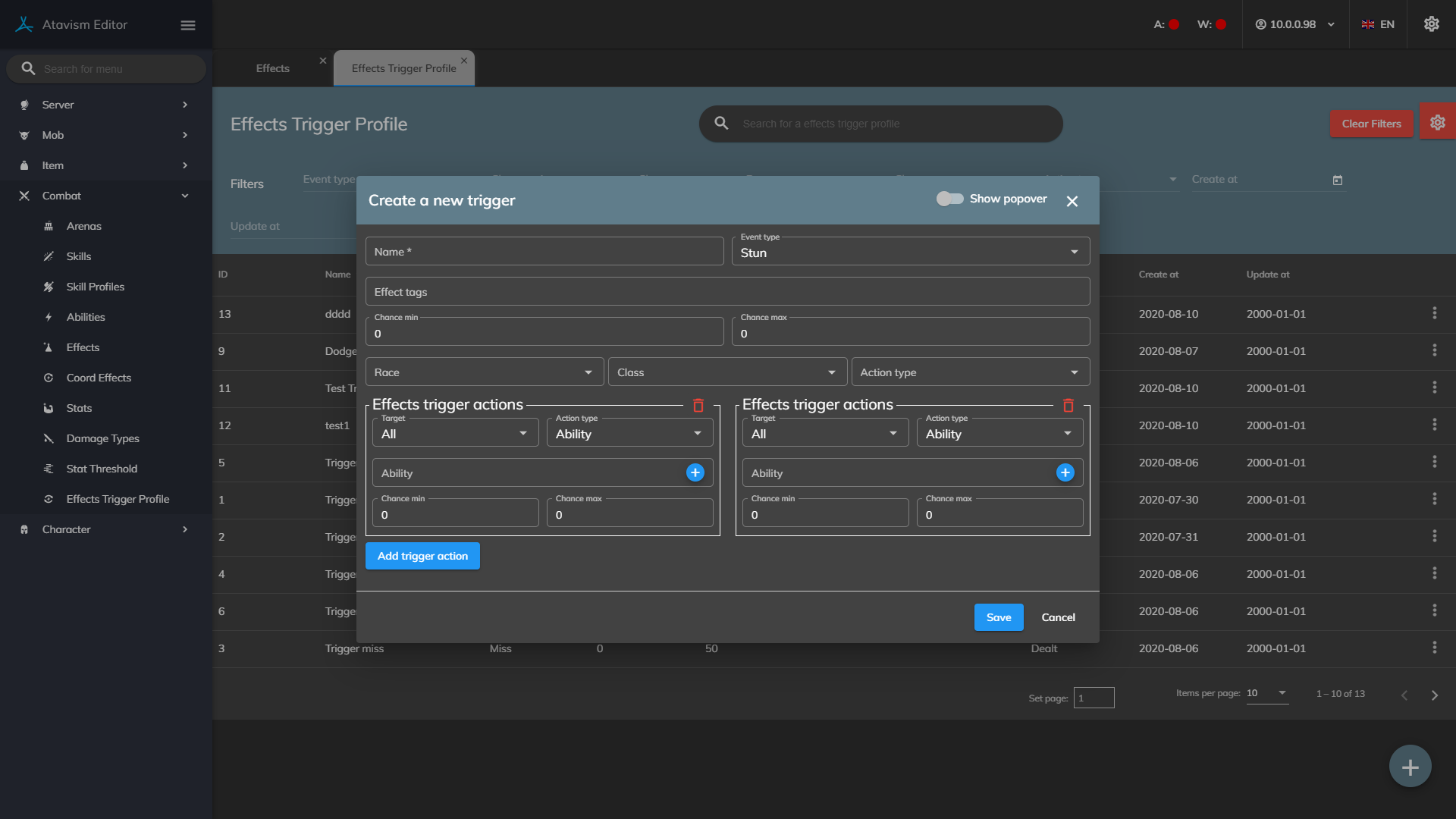Open settings gear in top bar
The width and height of the screenshot is (1456, 819).
(1431, 24)
